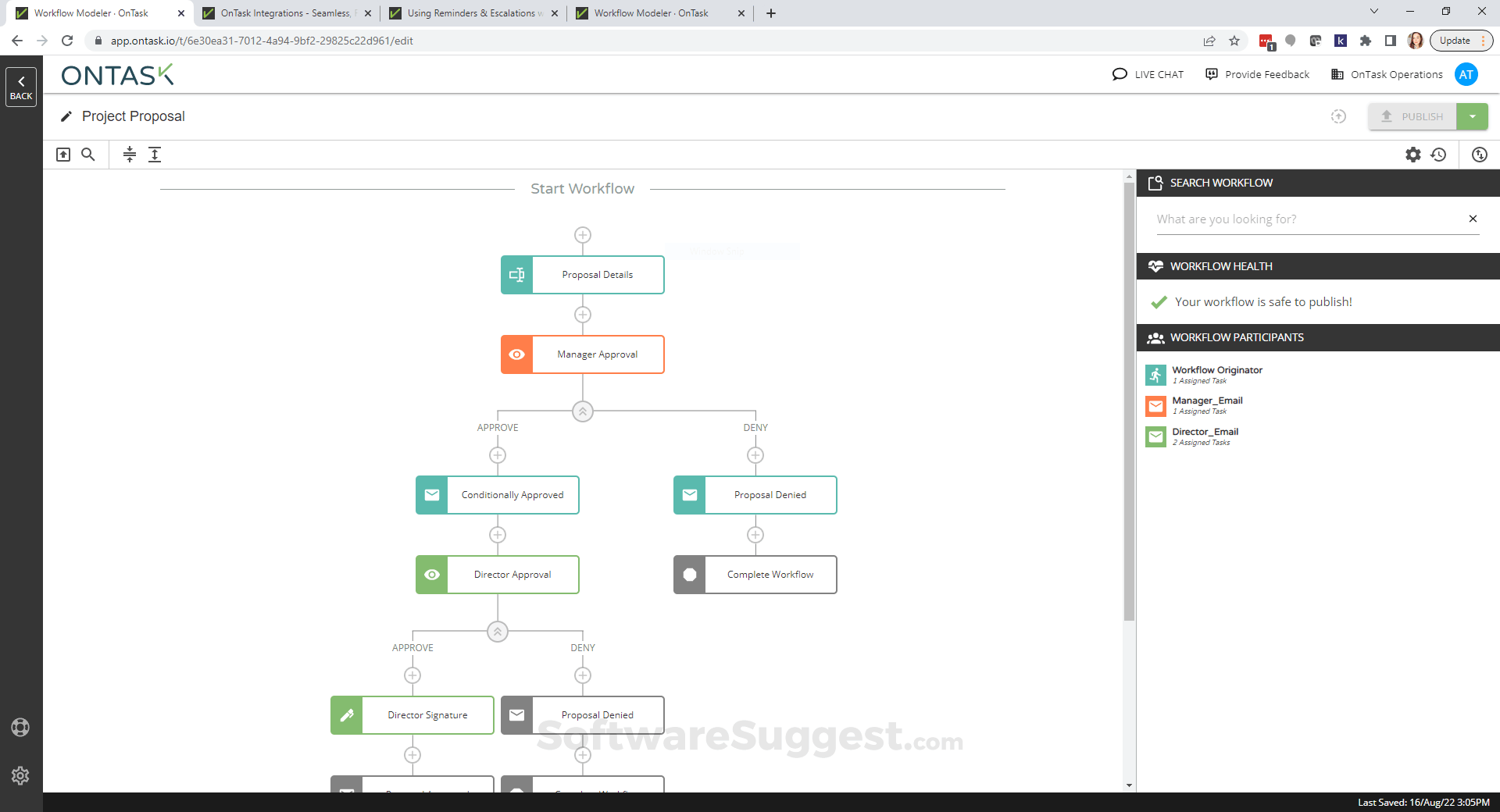The width and height of the screenshot is (1500, 812).
Task: Open the Publish options dropdown arrow
Action: 1473,116
